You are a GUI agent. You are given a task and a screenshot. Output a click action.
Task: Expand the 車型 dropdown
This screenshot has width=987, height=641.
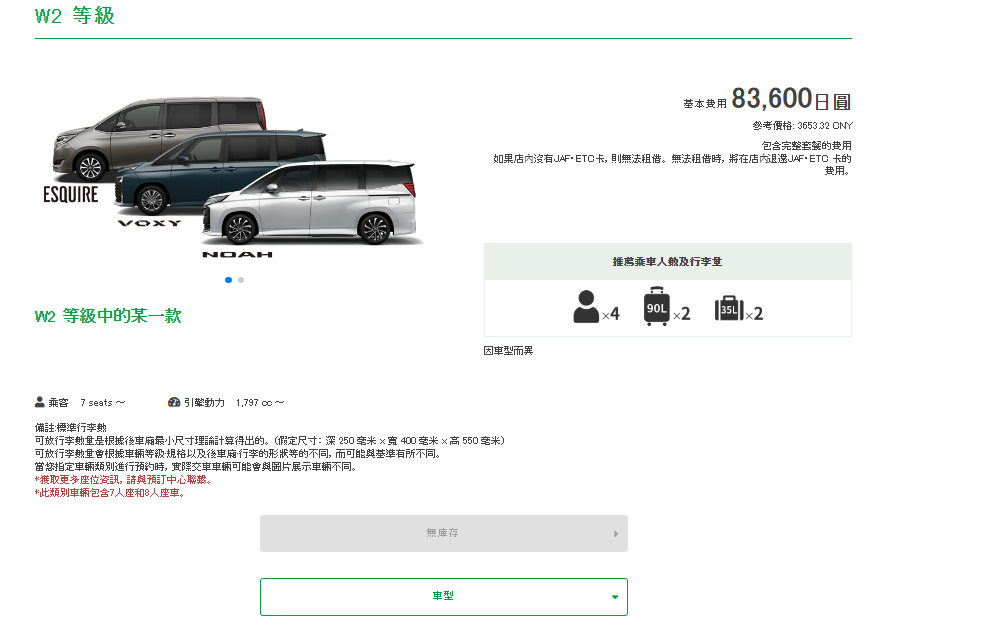tap(444, 596)
